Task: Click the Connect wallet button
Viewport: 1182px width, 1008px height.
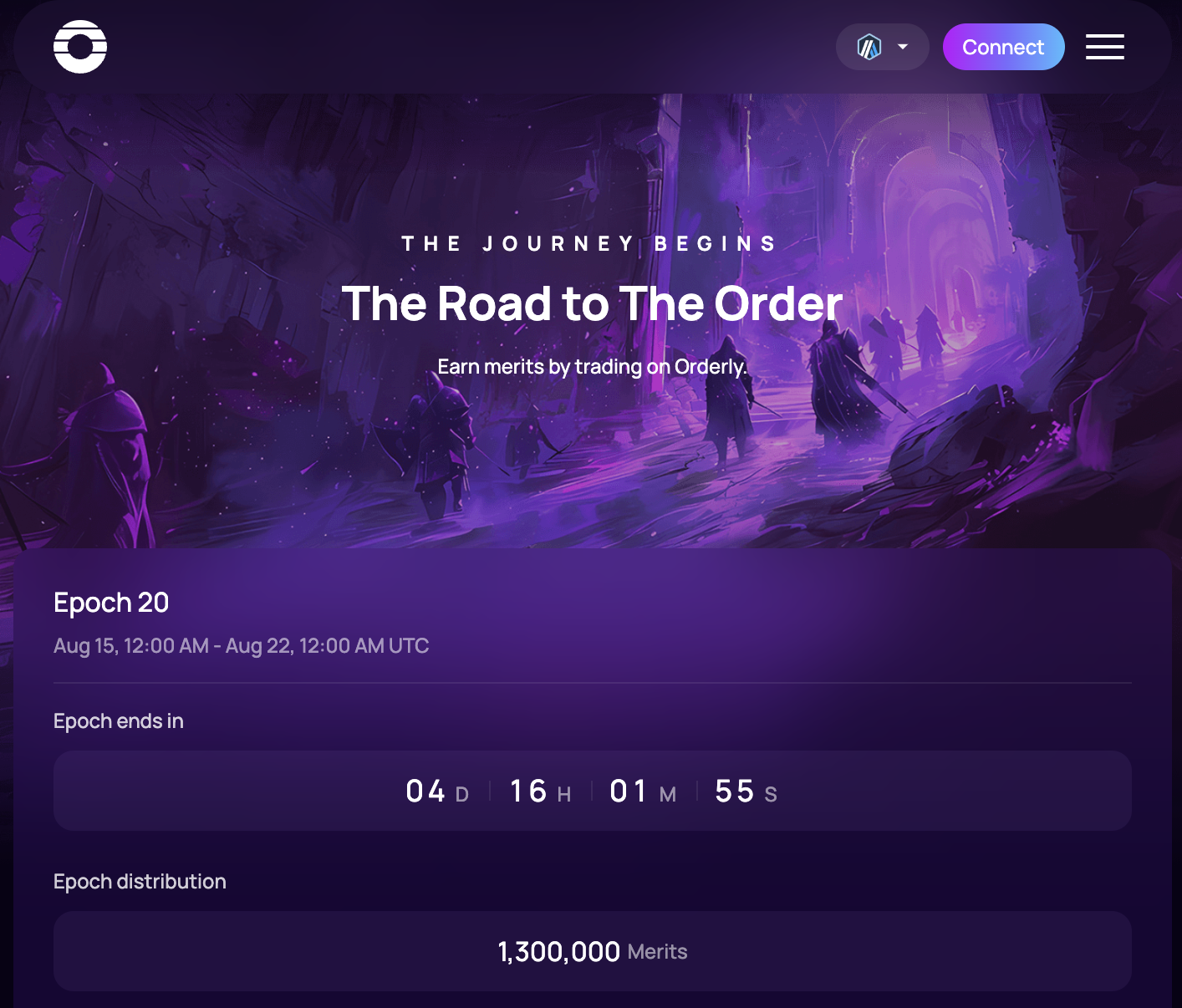Action: (1003, 47)
